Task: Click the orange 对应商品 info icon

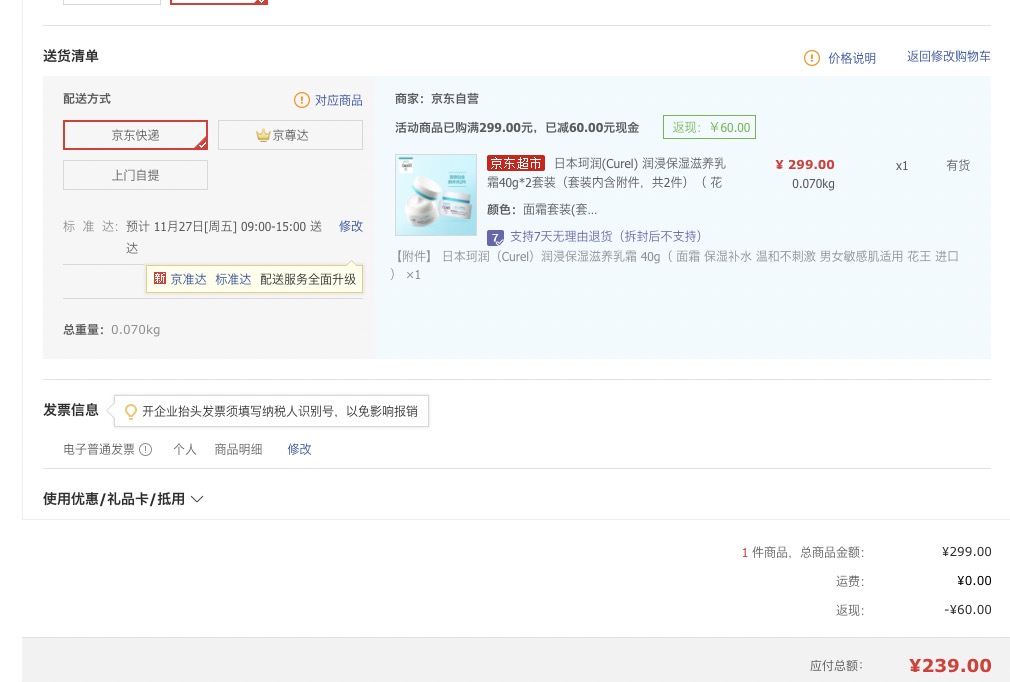Action: [x=301, y=100]
